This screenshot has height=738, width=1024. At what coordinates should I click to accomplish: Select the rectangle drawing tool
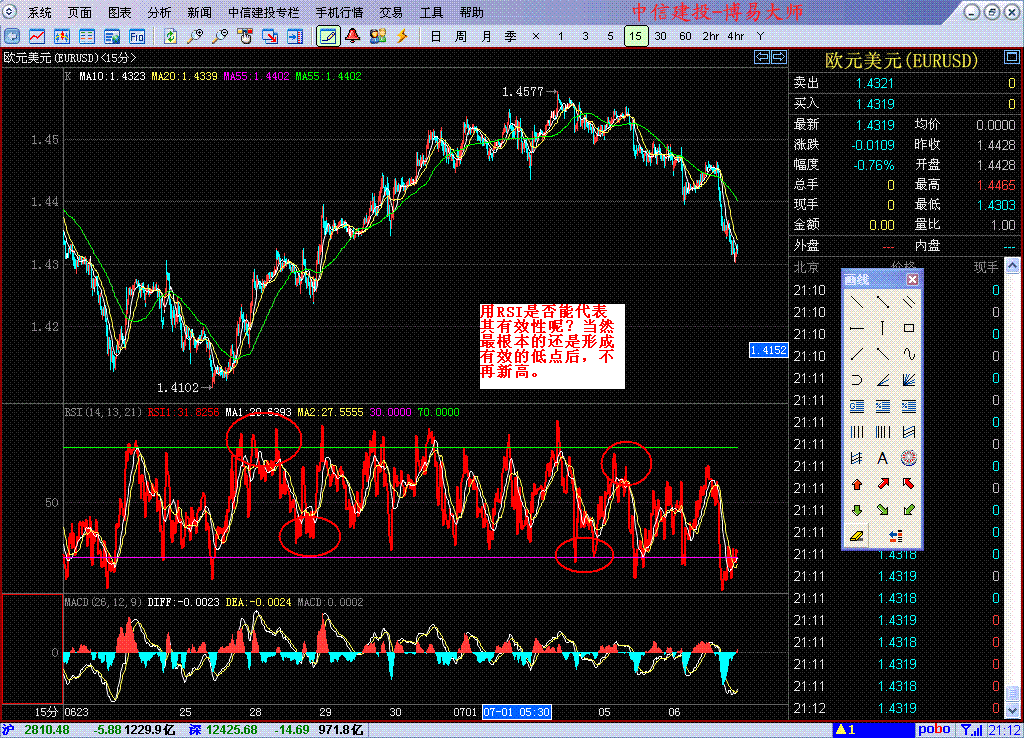[908, 328]
